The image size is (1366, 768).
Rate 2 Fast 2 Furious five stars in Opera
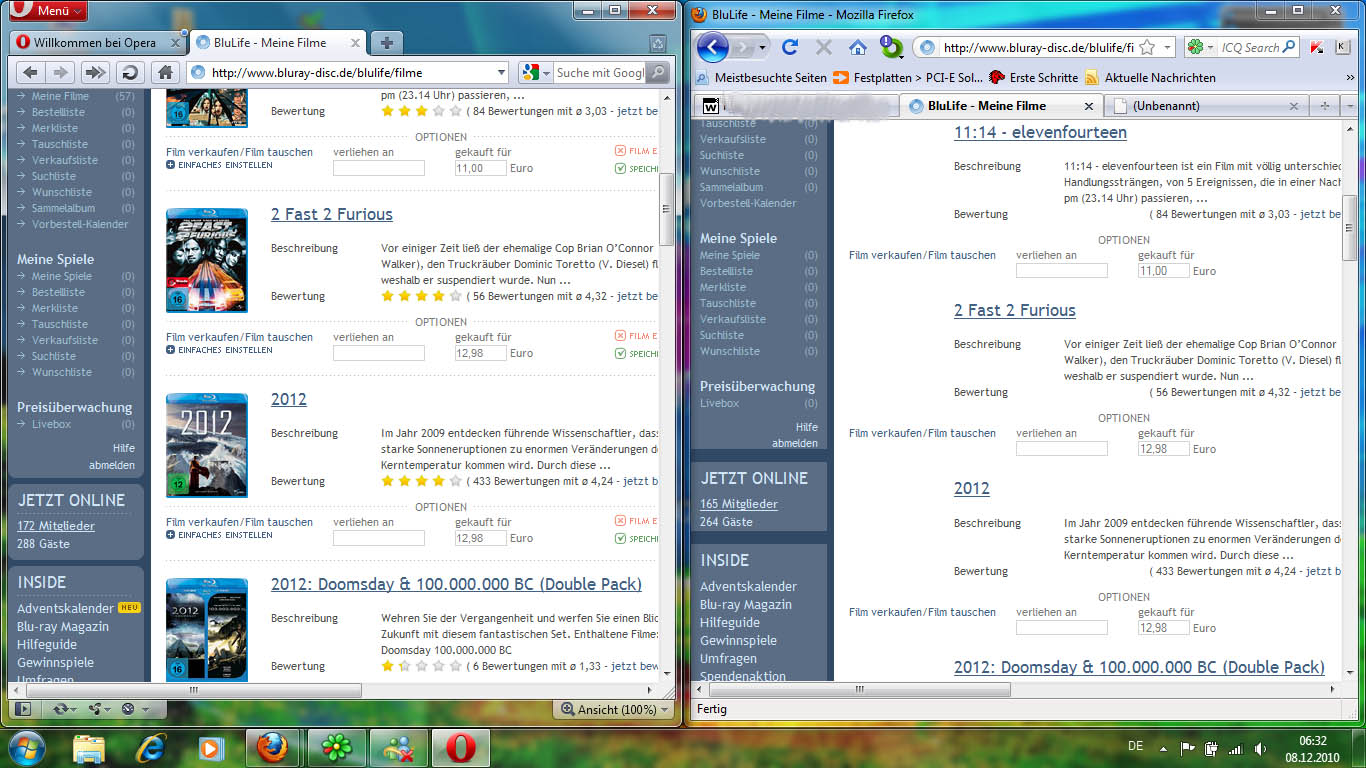tap(456, 296)
